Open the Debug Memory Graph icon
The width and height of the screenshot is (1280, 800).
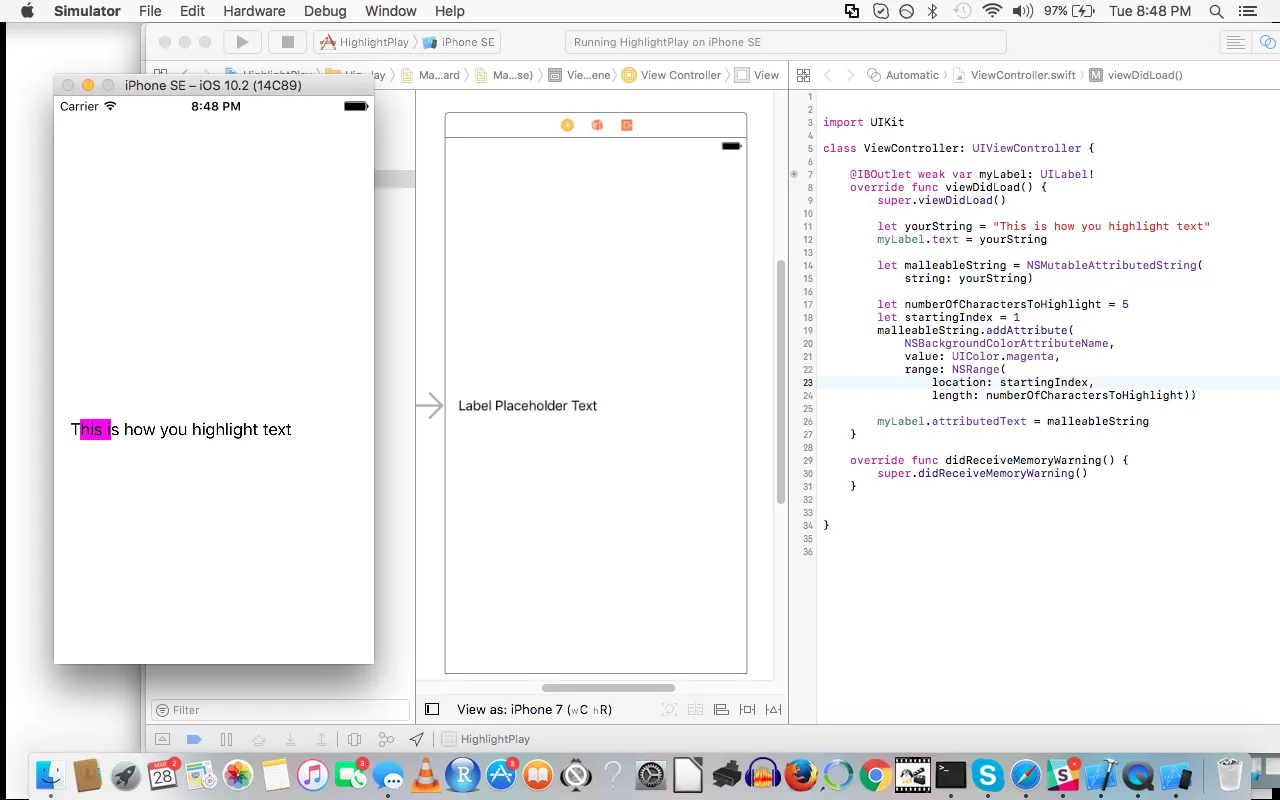point(386,740)
